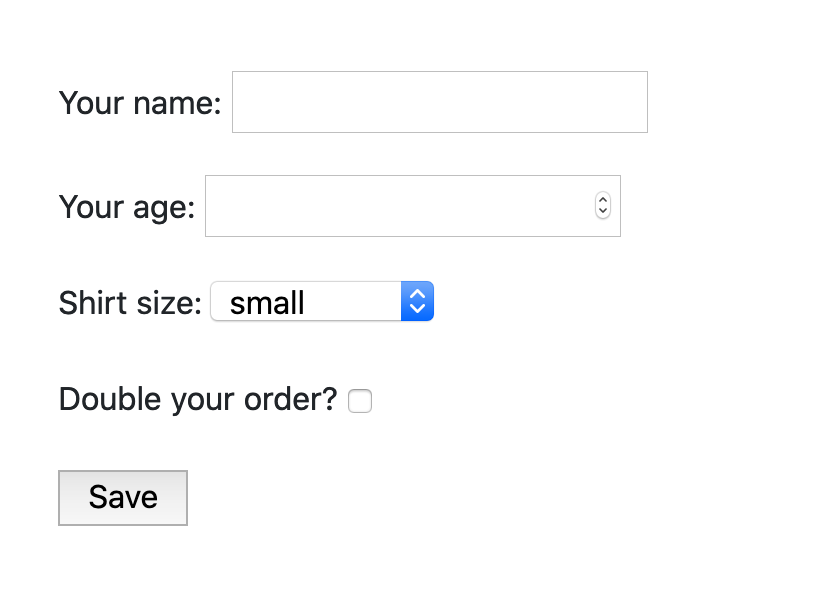Viewport: 824px width, 596px height.
Task: Select the age spinner control
Action: coord(602,206)
